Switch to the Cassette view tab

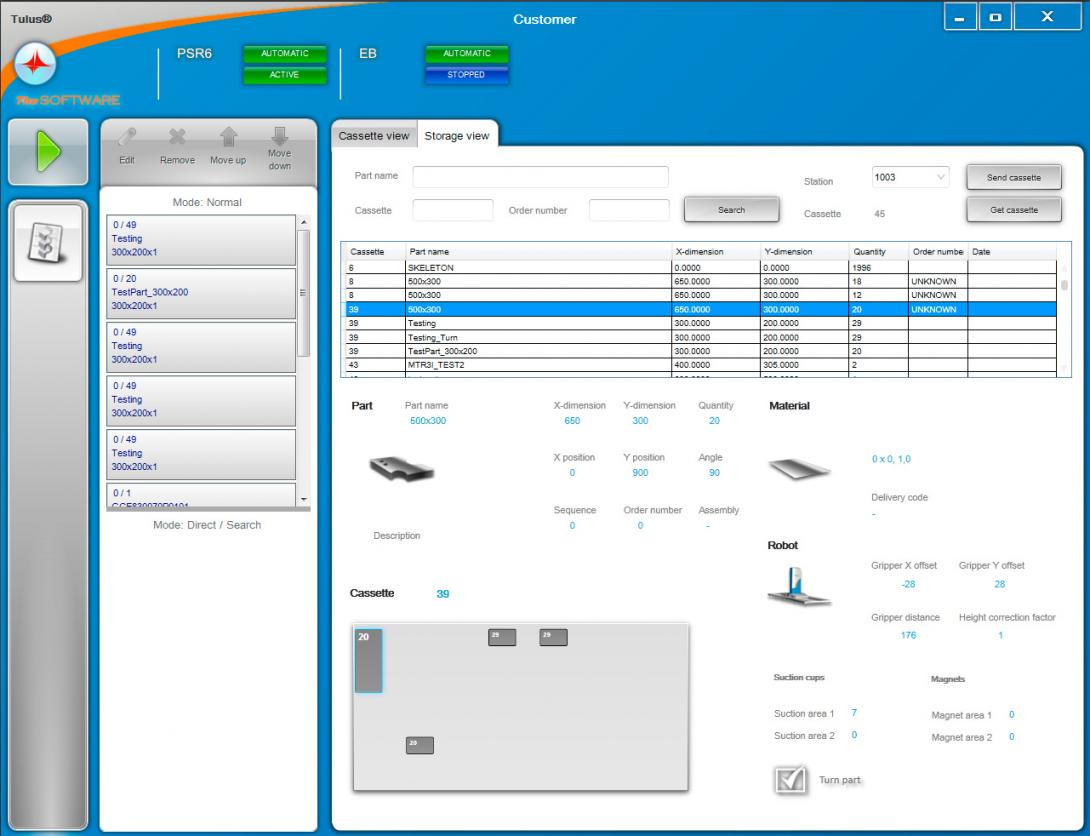(x=373, y=136)
